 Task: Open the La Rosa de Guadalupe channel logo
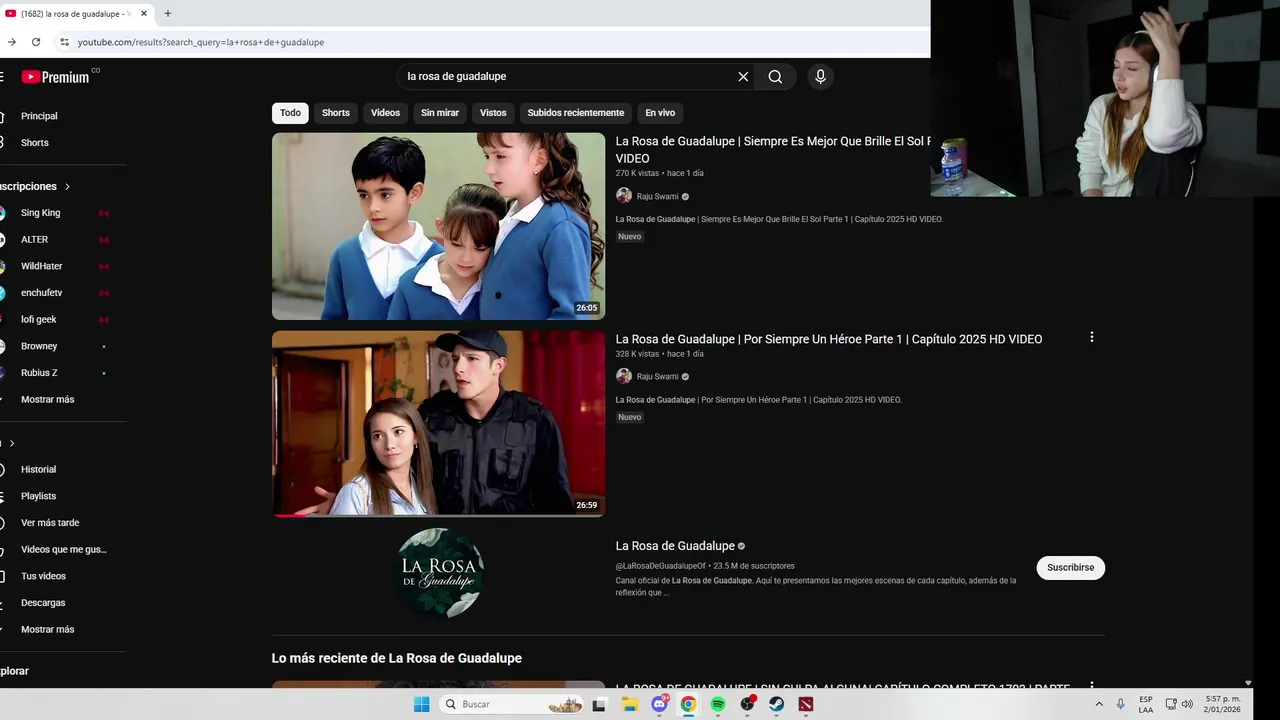[440, 573]
